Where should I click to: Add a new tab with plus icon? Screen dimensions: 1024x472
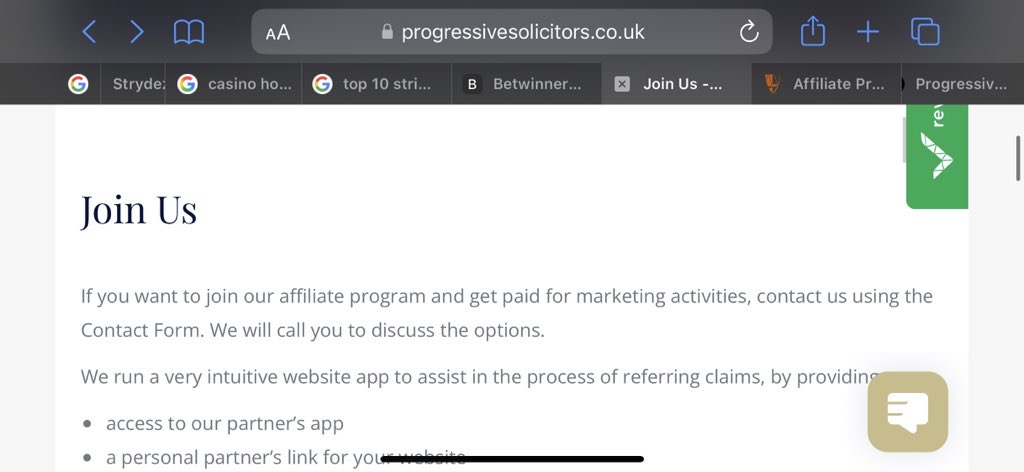868,32
